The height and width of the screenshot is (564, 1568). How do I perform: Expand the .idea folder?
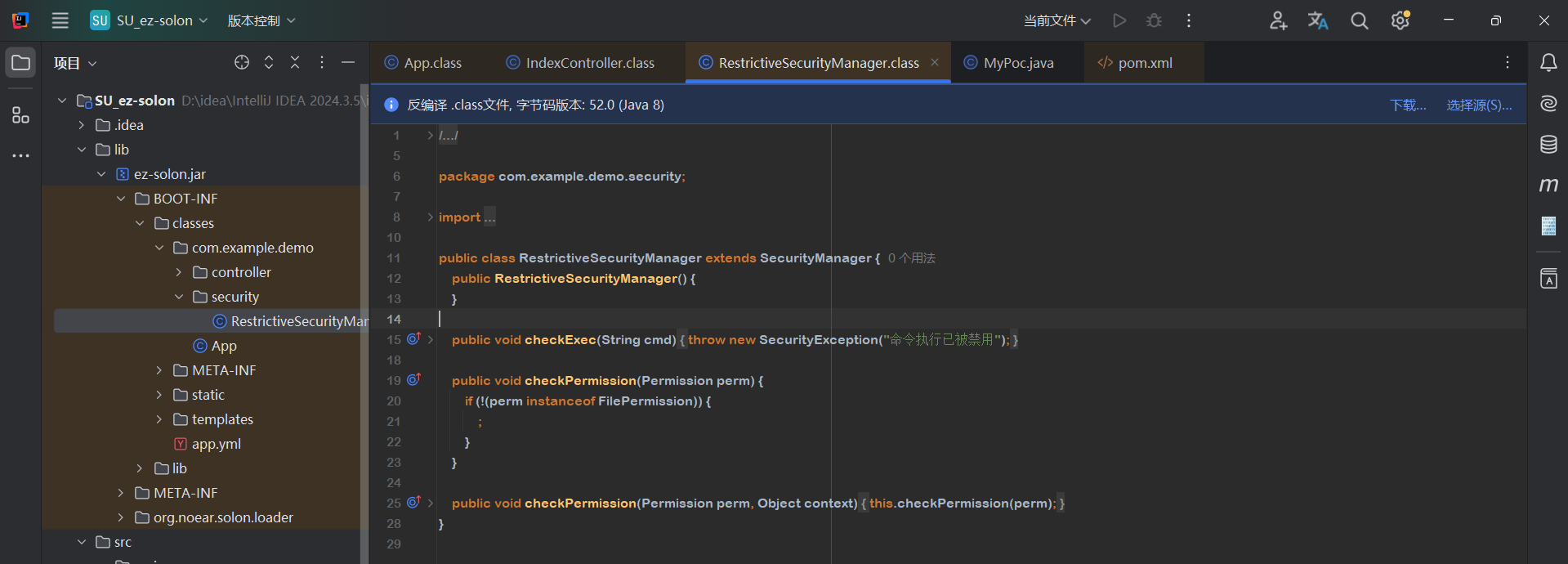click(82, 125)
